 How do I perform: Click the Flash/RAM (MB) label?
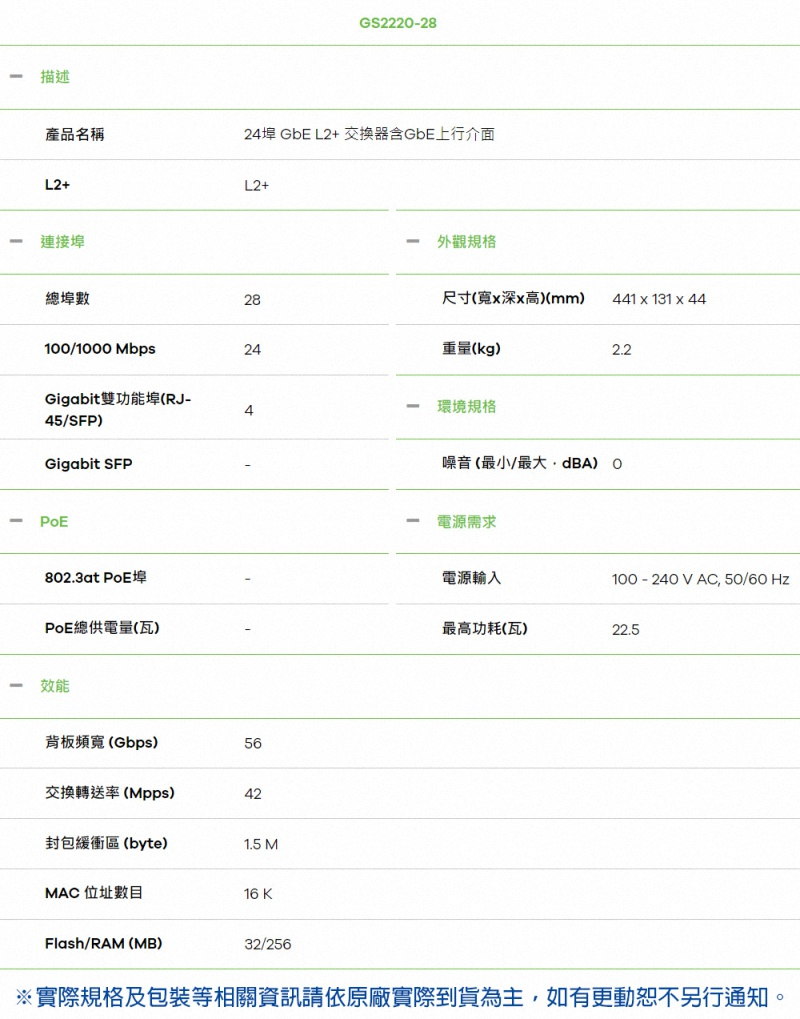[103, 944]
